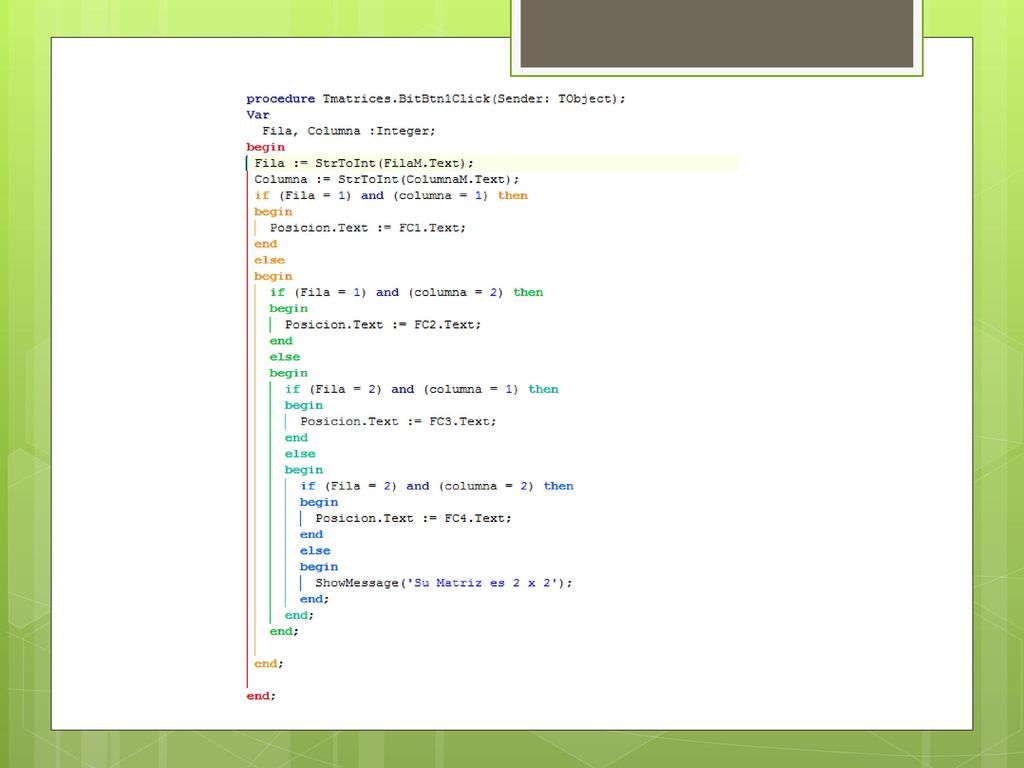Click the orange 'else' keyword
This screenshot has height=768, width=1024.
coord(270,260)
